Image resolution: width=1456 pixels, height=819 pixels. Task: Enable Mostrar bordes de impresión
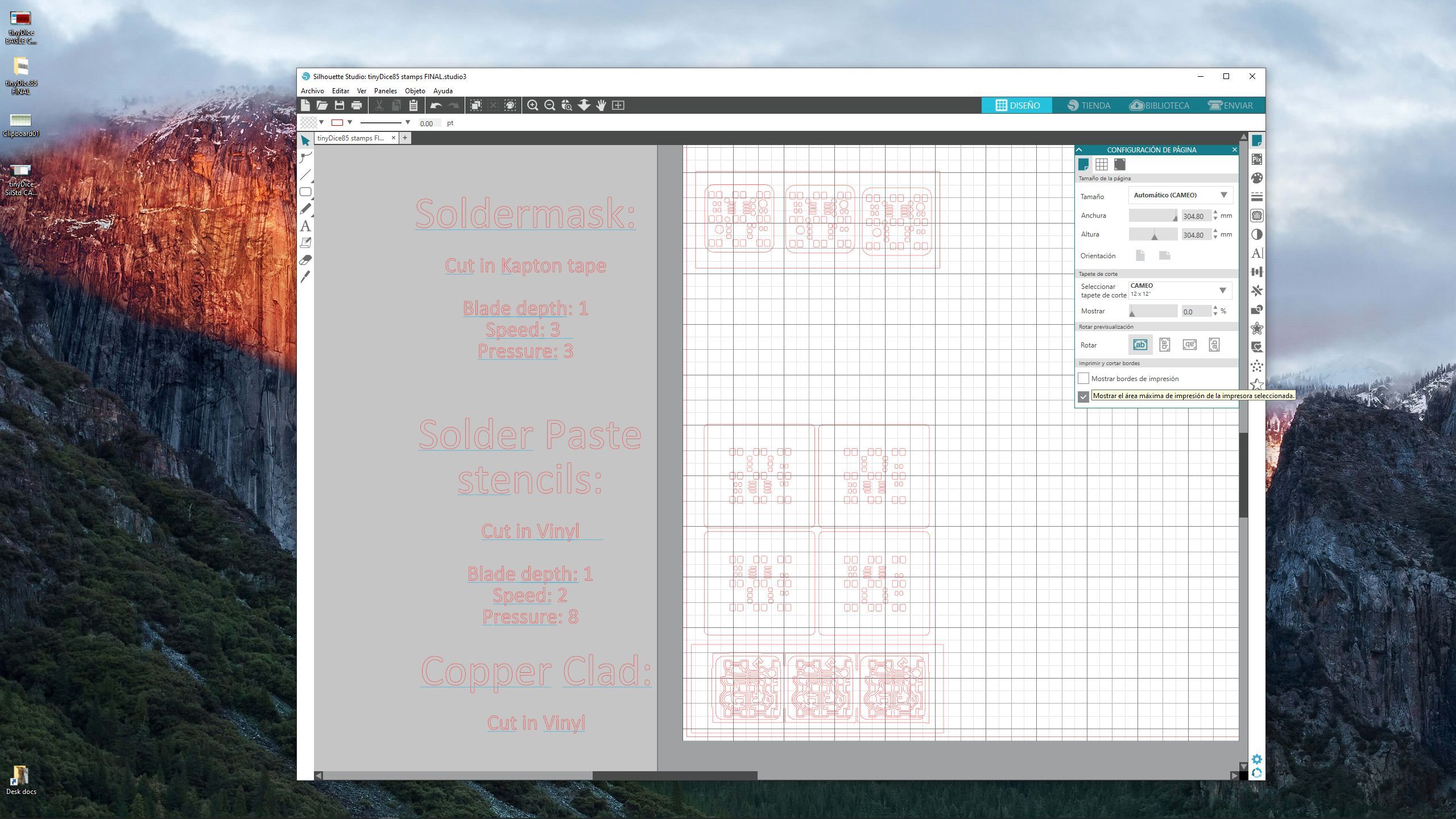pyautogui.click(x=1083, y=378)
